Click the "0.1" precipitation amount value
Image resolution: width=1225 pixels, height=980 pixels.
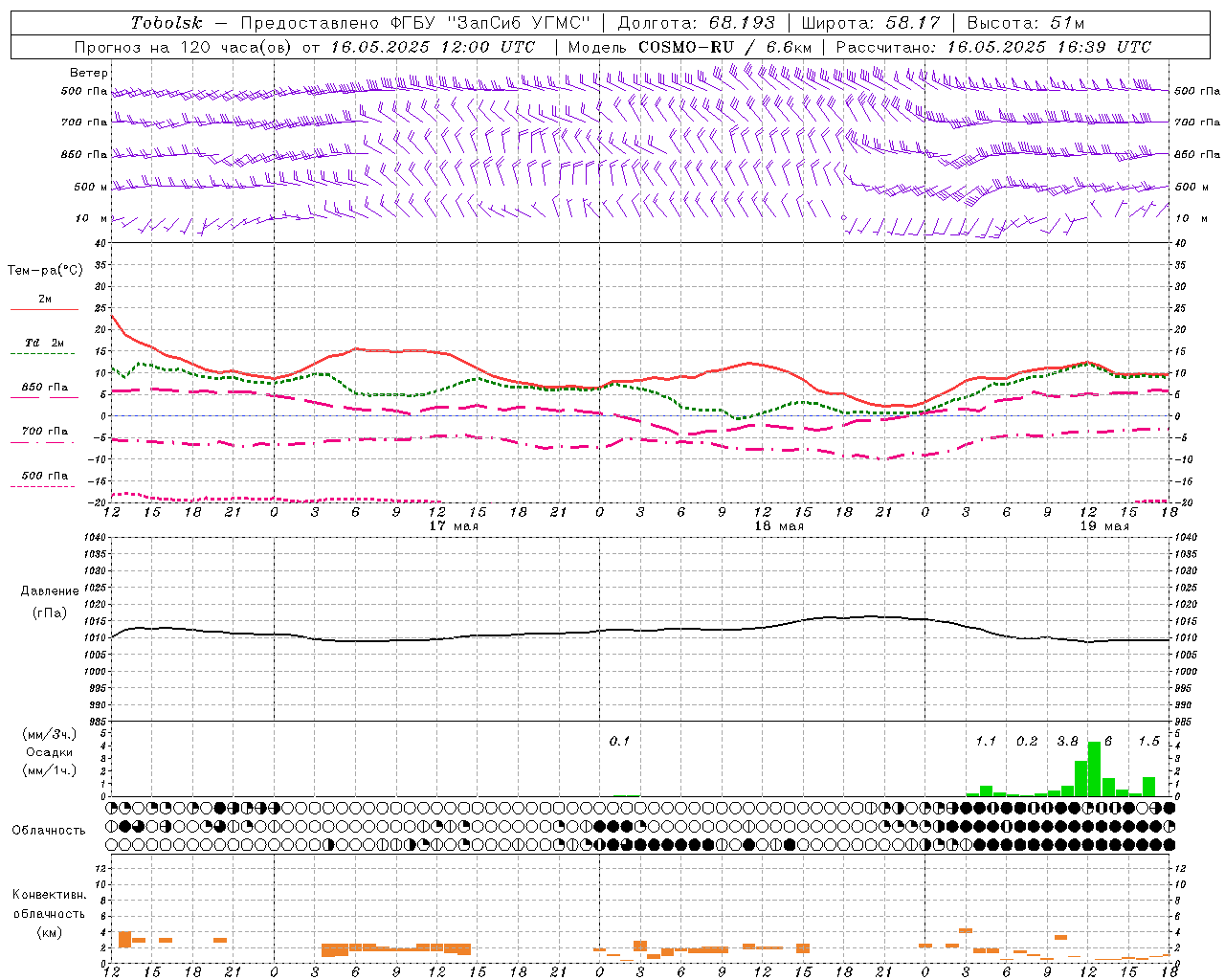click(620, 742)
